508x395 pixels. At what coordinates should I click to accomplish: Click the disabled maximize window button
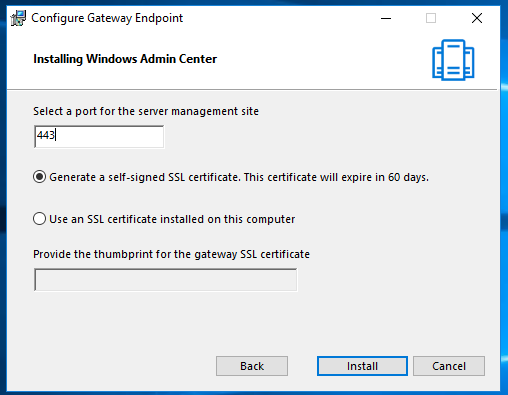point(431,18)
